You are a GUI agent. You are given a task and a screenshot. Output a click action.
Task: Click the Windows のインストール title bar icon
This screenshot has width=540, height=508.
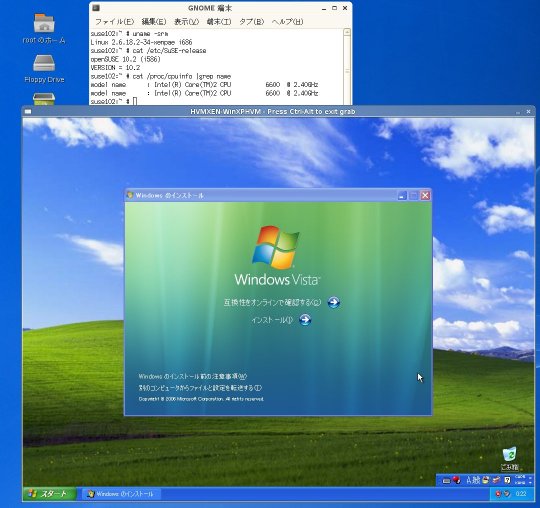[130, 195]
